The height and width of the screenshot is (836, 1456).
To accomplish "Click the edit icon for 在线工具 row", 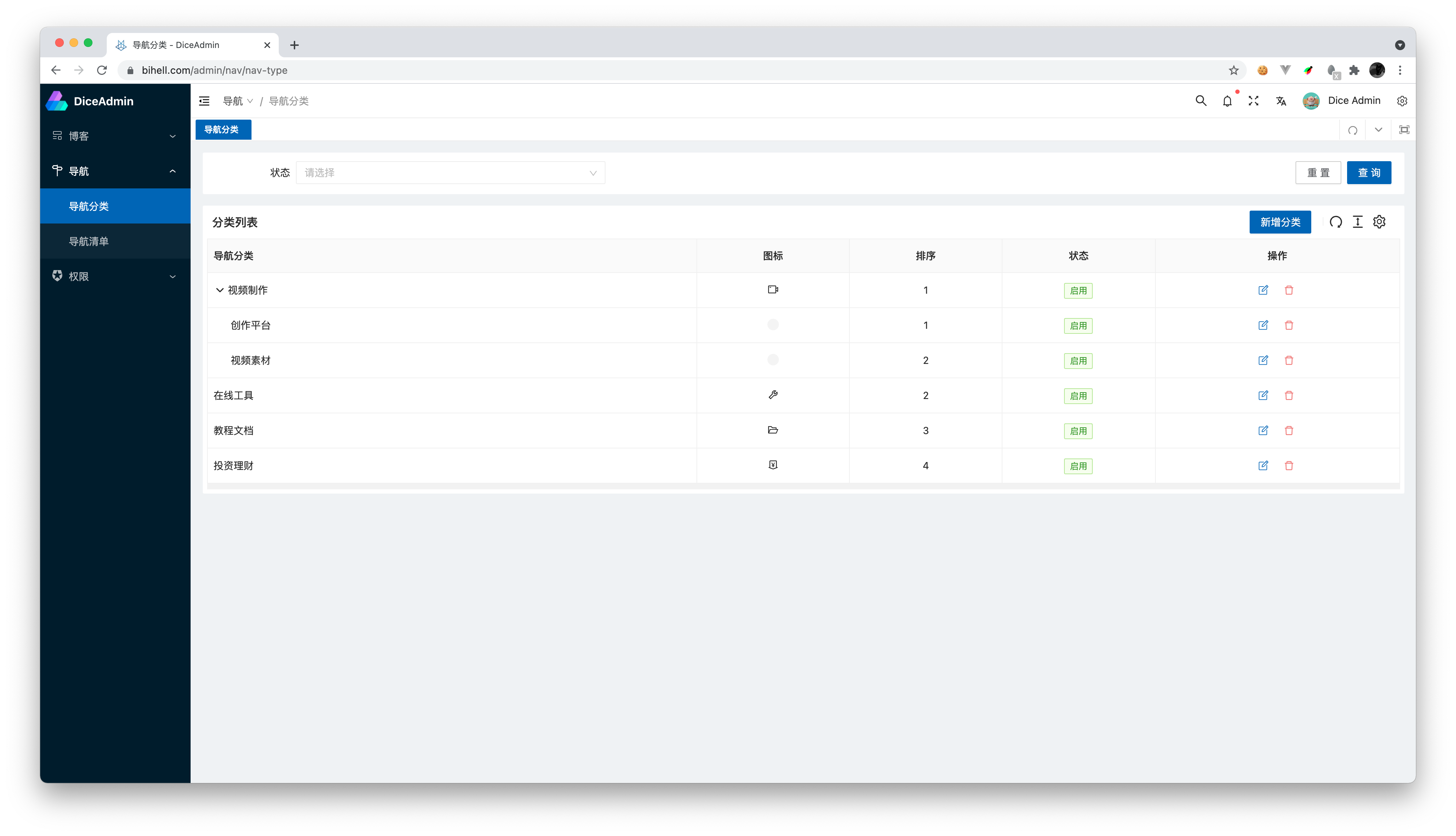I will coord(1263,395).
